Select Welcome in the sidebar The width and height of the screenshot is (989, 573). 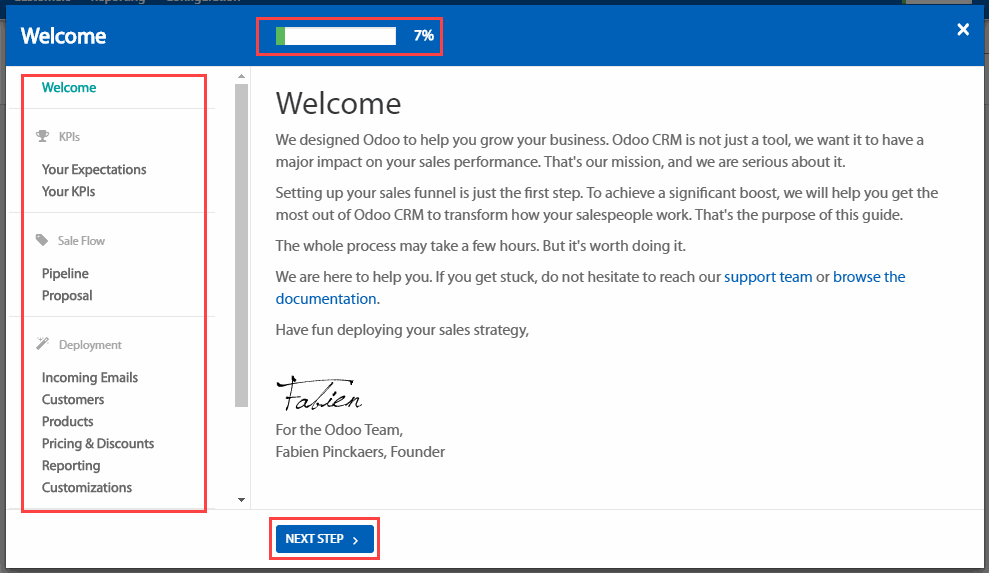coord(69,88)
